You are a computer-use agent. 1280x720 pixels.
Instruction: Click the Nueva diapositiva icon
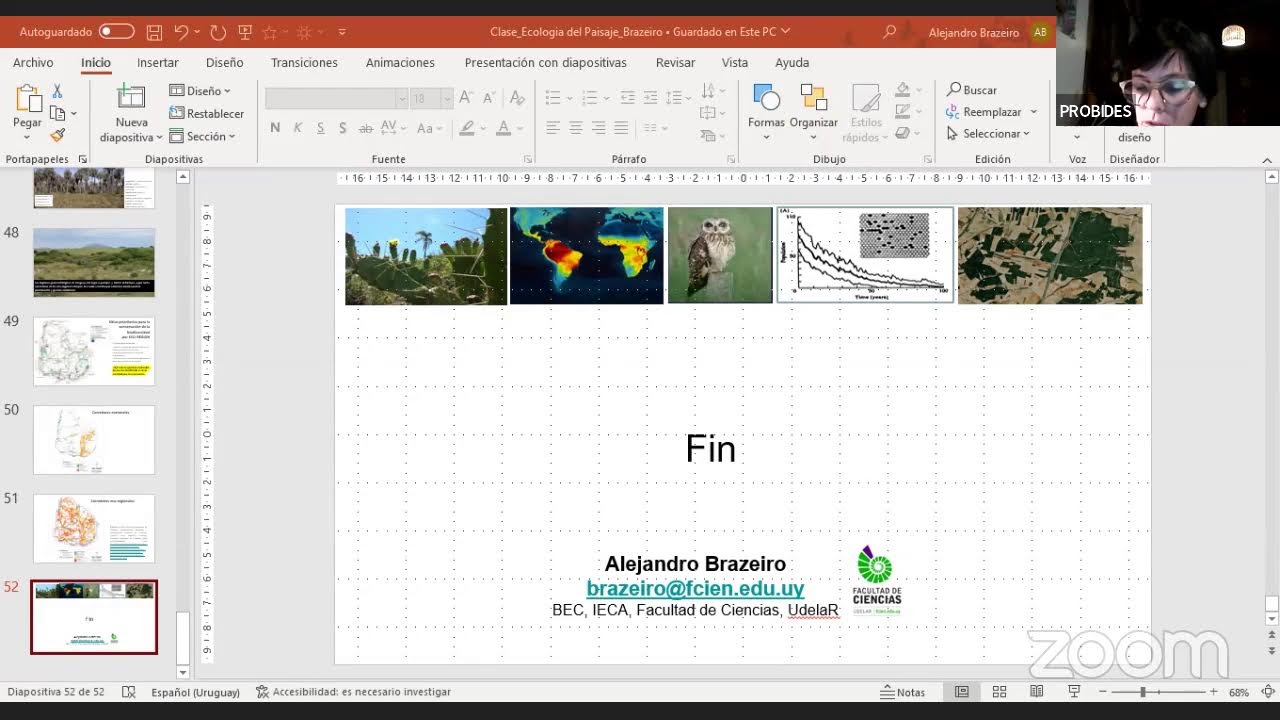point(131,98)
